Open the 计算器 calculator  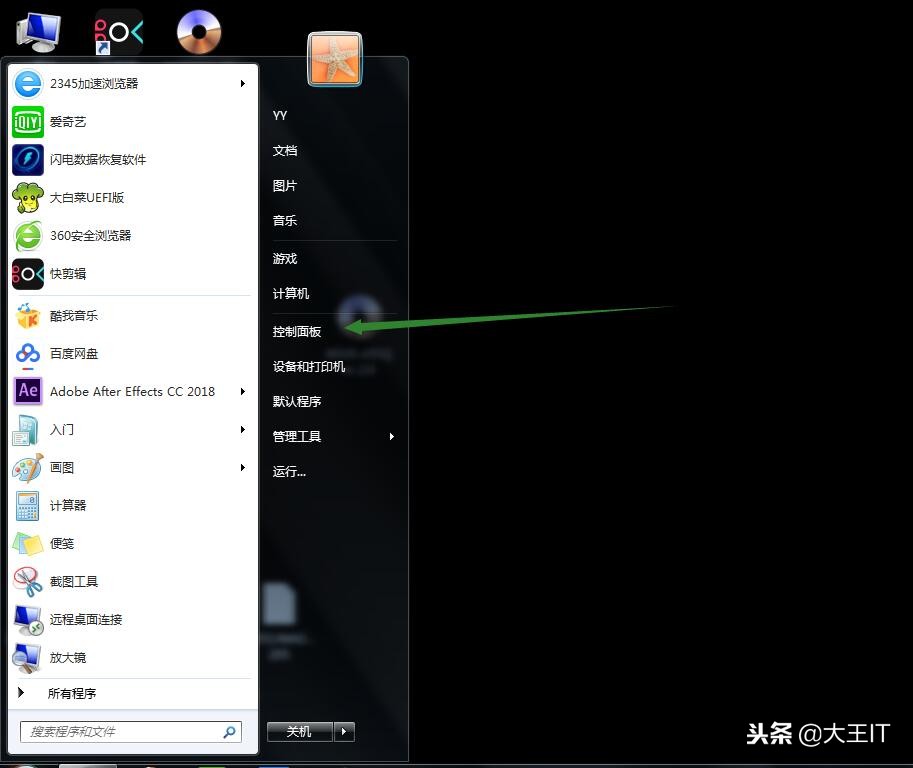(x=67, y=505)
